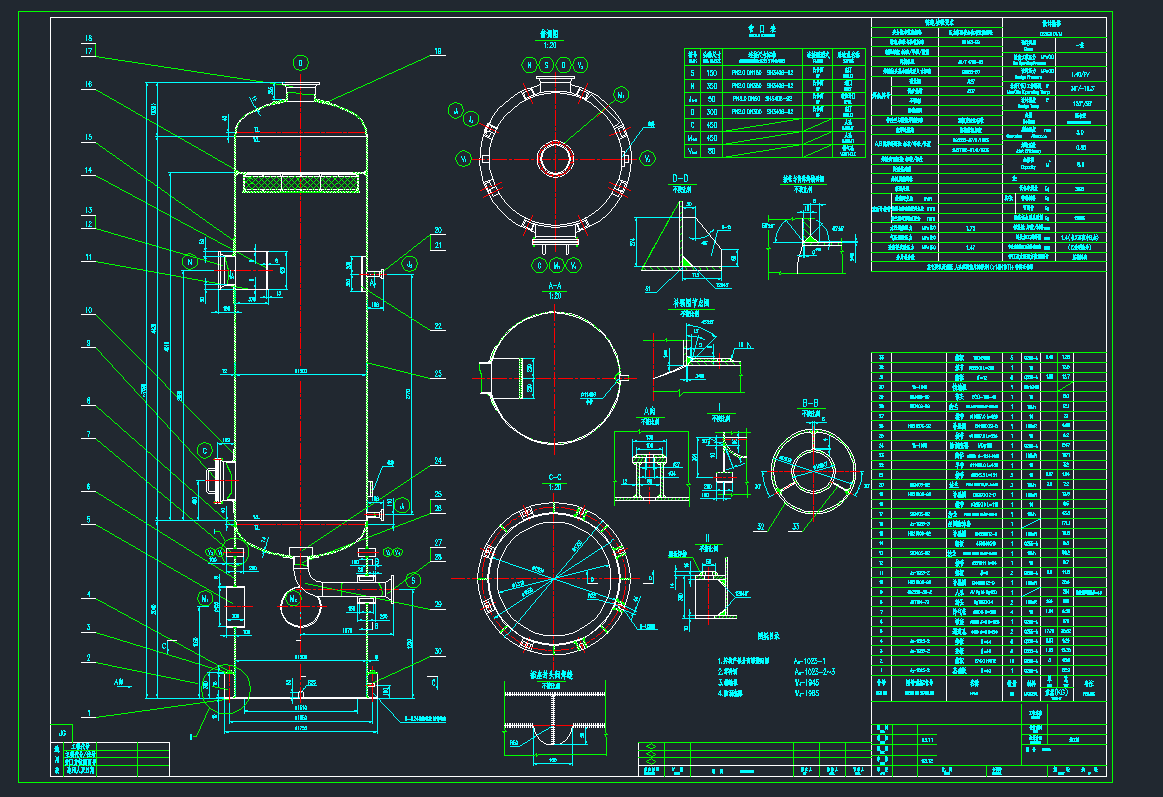
Task: Select part callout number 23
Action: [437, 375]
